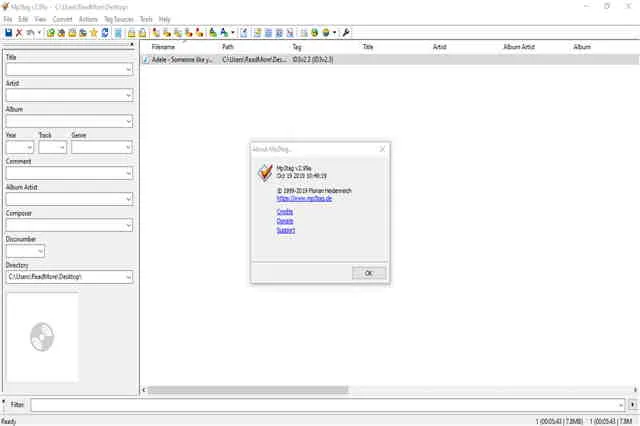Click the horizontal scrollbar thumb in file list
This screenshot has height=426, width=640.
coord(248,390)
